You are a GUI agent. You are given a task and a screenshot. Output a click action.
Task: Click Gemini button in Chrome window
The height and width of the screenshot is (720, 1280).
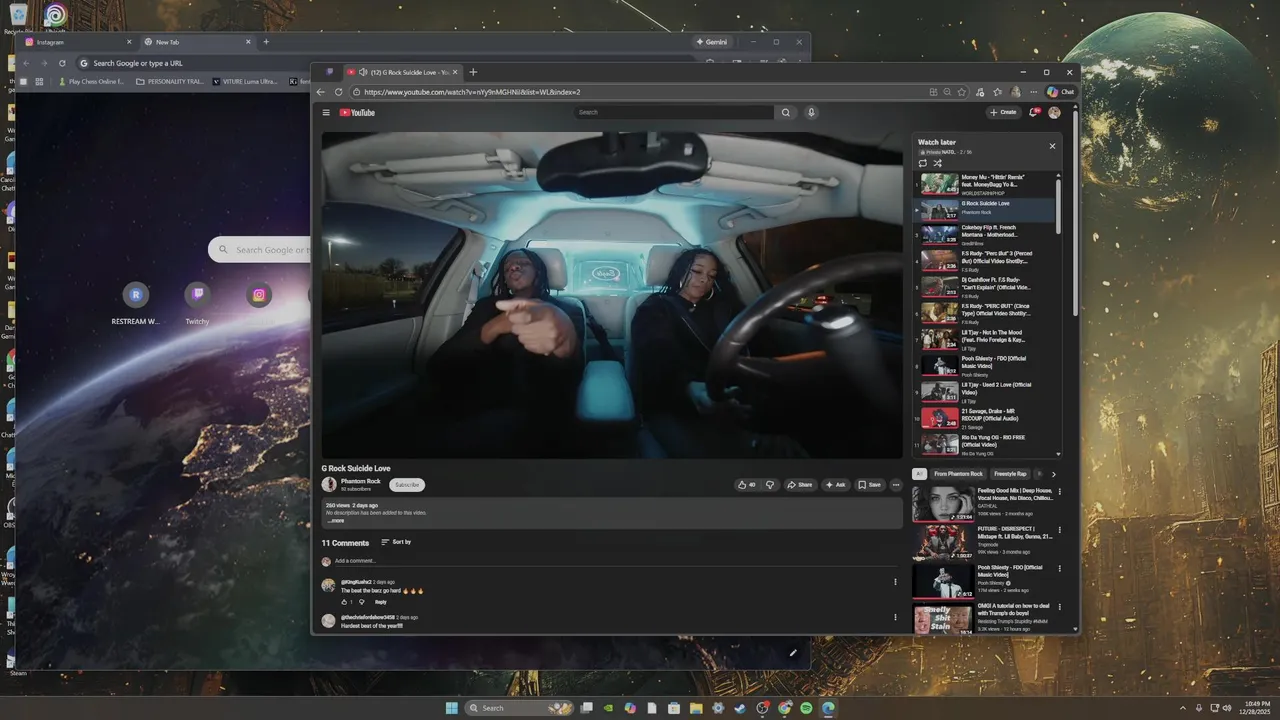pyautogui.click(x=712, y=42)
